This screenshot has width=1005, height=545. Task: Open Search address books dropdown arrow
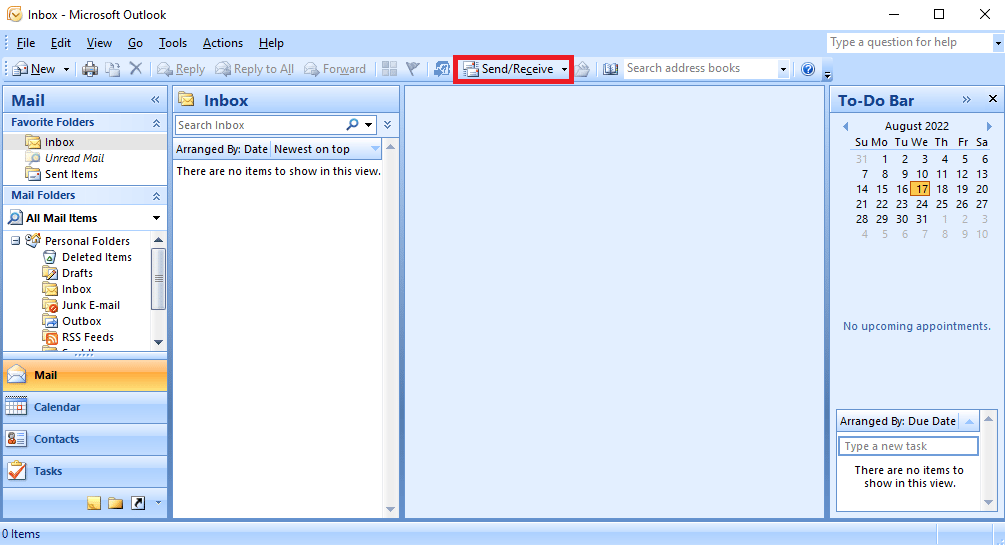pyautogui.click(x=783, y=69)
